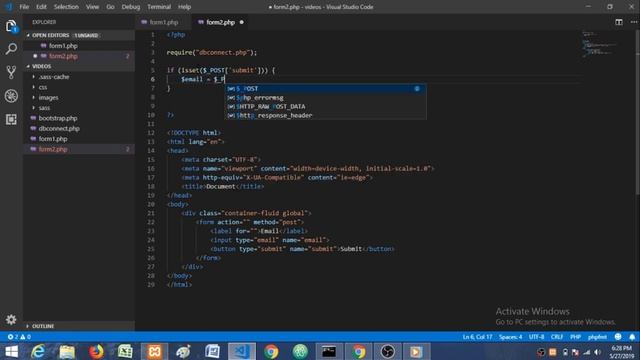Open the Explorer view in activity bar
This screenshot has height=360, width=640.
pos(11,26)
